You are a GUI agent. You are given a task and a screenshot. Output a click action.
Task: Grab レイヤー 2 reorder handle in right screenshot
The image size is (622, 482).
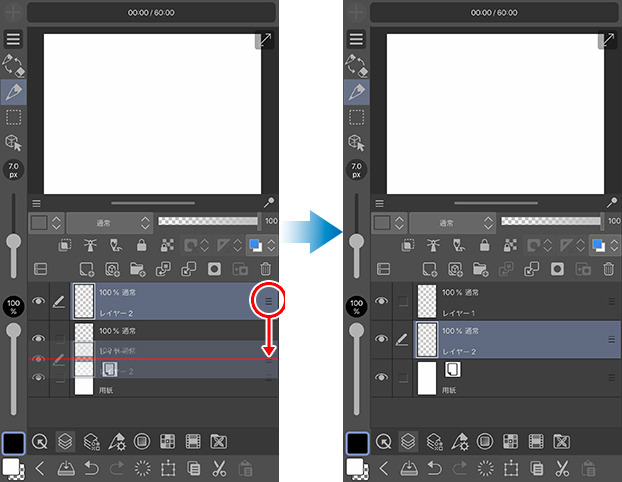pos(611,340)
